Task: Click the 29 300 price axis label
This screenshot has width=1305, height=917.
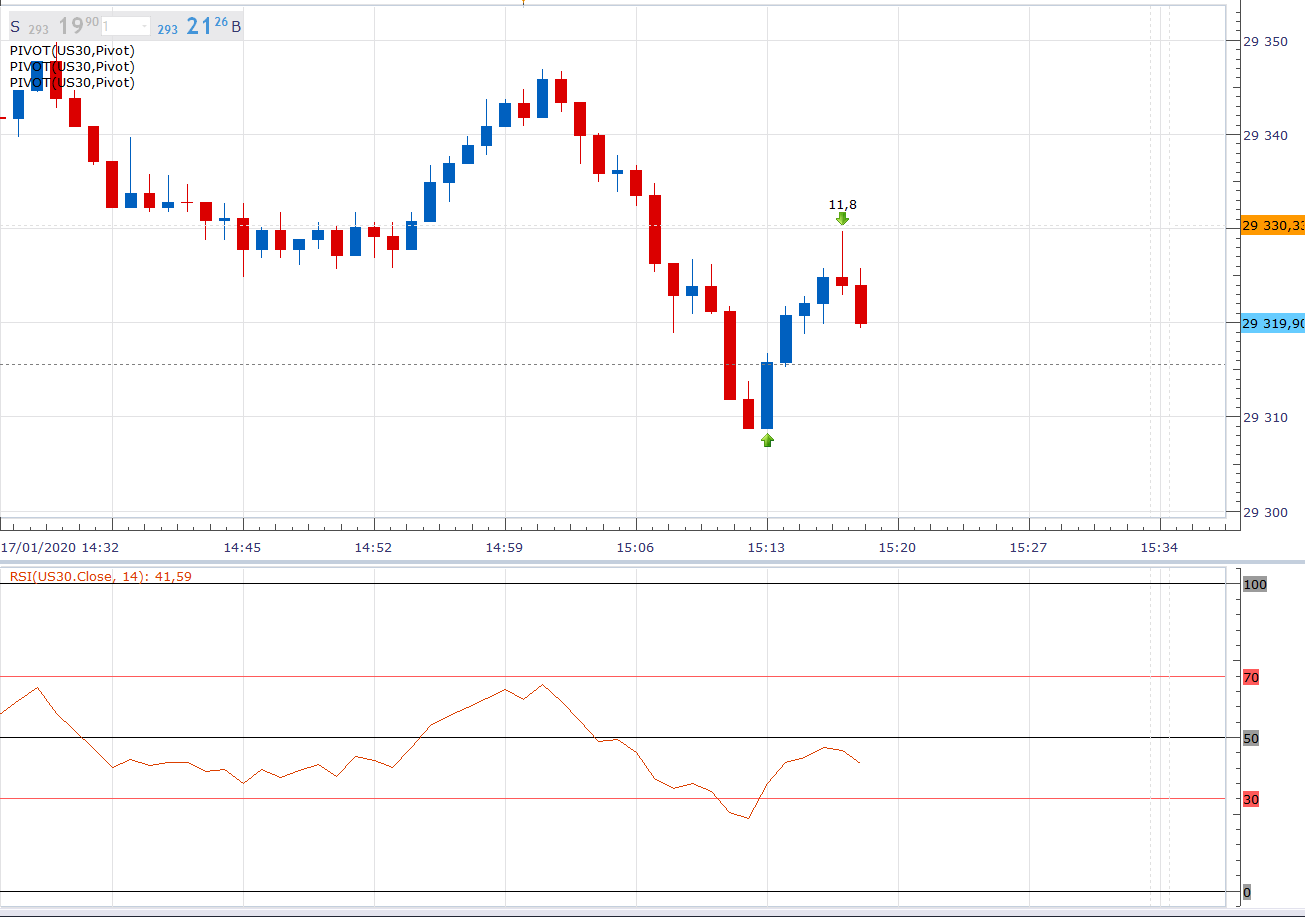Action: pyautogui.click(x=1265, y=512)
